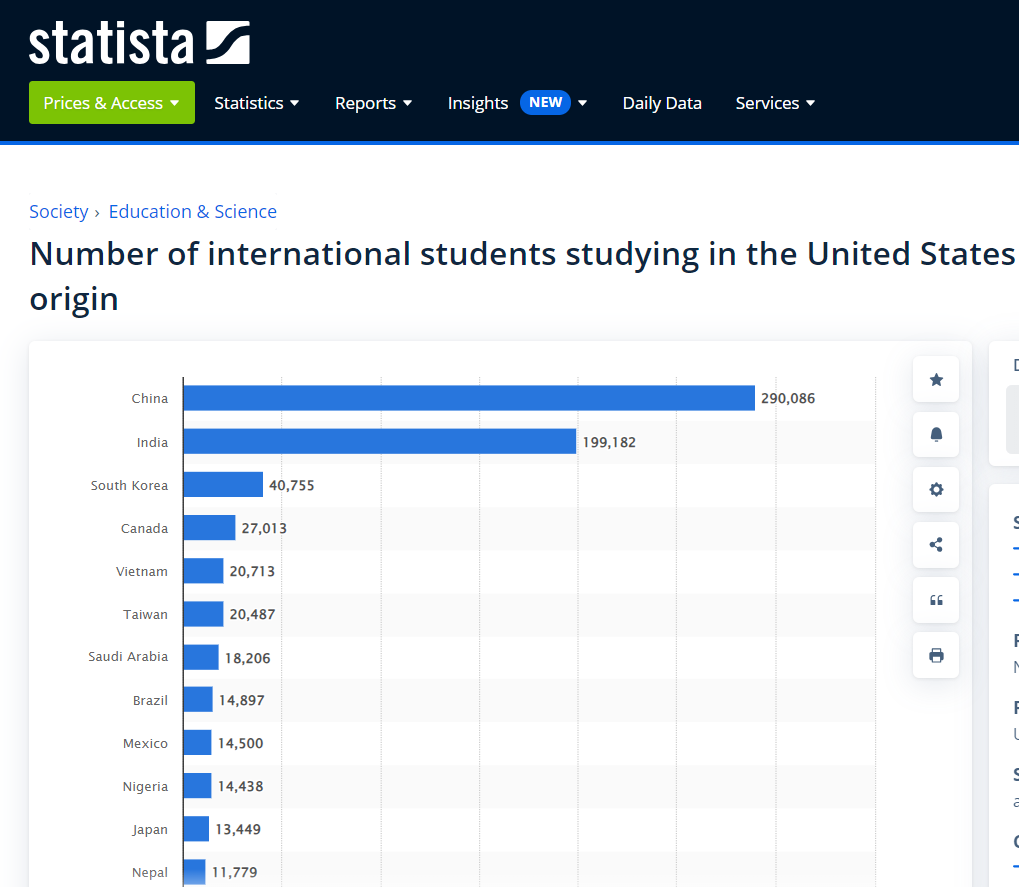This screenshot has width=1019, height=887.
Task: Expand the Services menu
Action: point(775,103)
